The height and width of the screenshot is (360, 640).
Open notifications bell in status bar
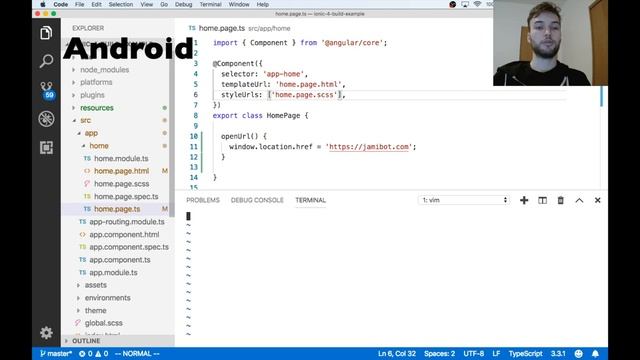pyautogui.click(x=596, y=354)
